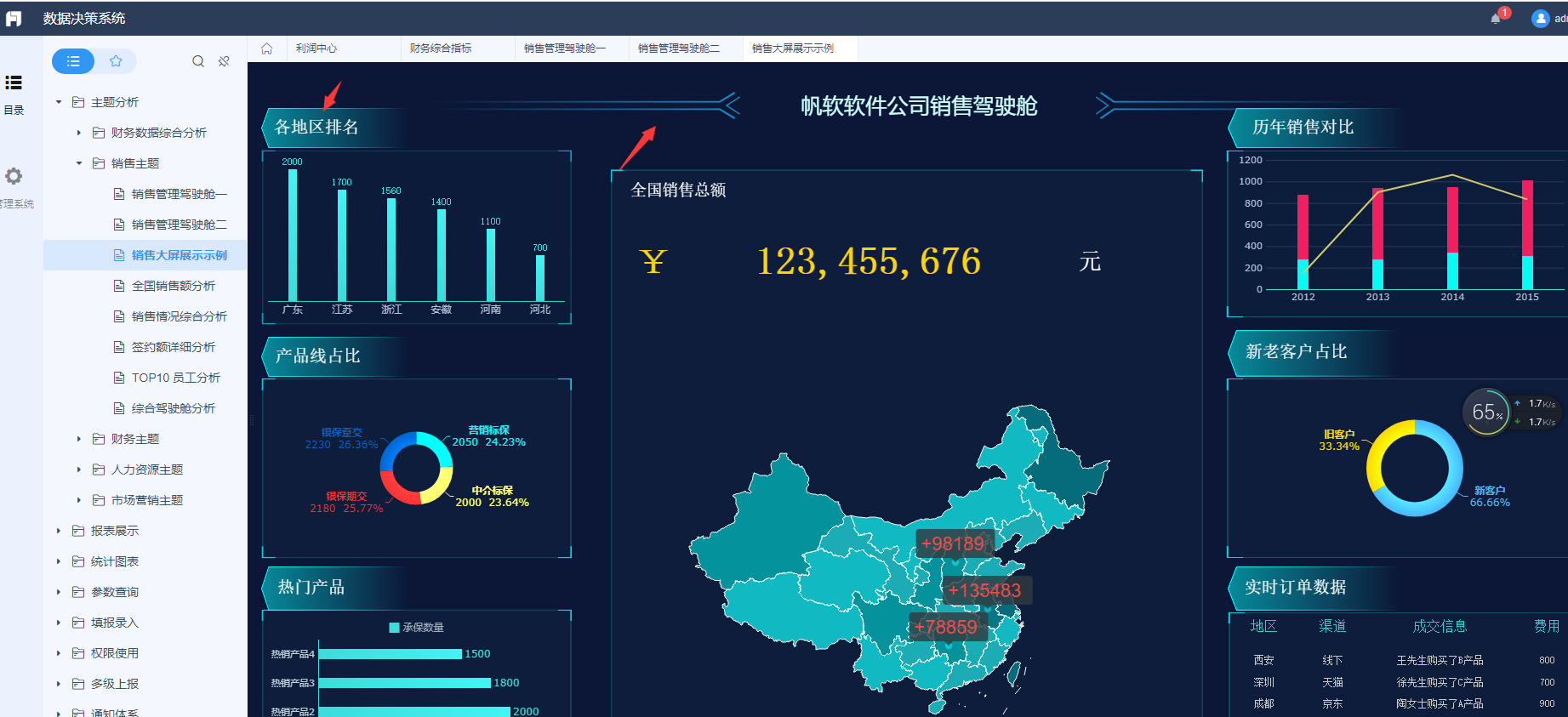Expand the 财务主题 folder

coord(79,439)
